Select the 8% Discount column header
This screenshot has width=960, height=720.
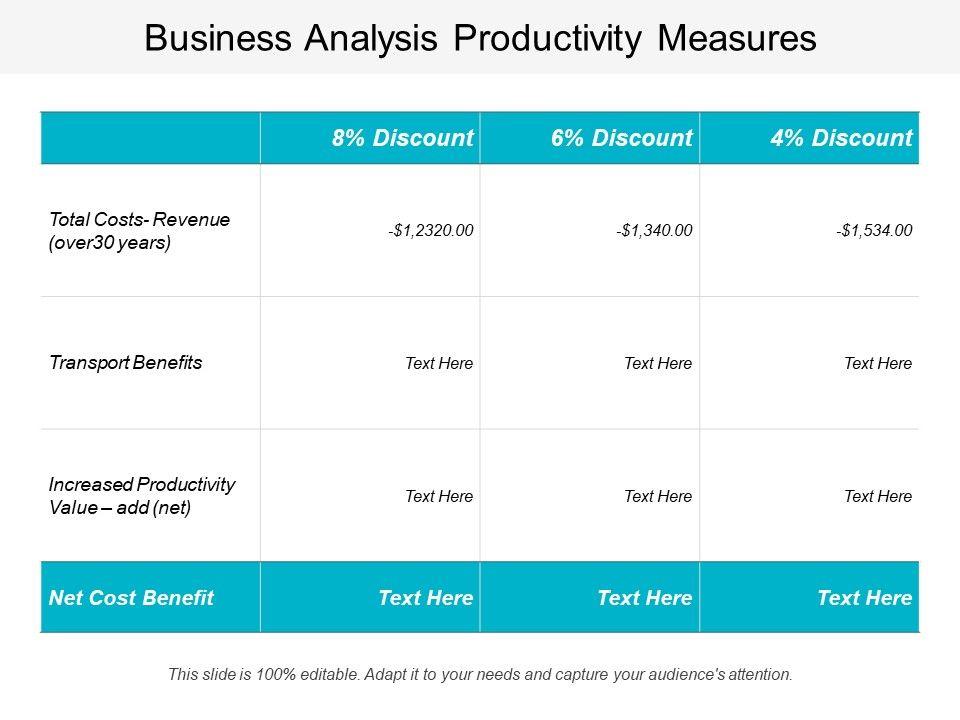(x=402, y=138)
